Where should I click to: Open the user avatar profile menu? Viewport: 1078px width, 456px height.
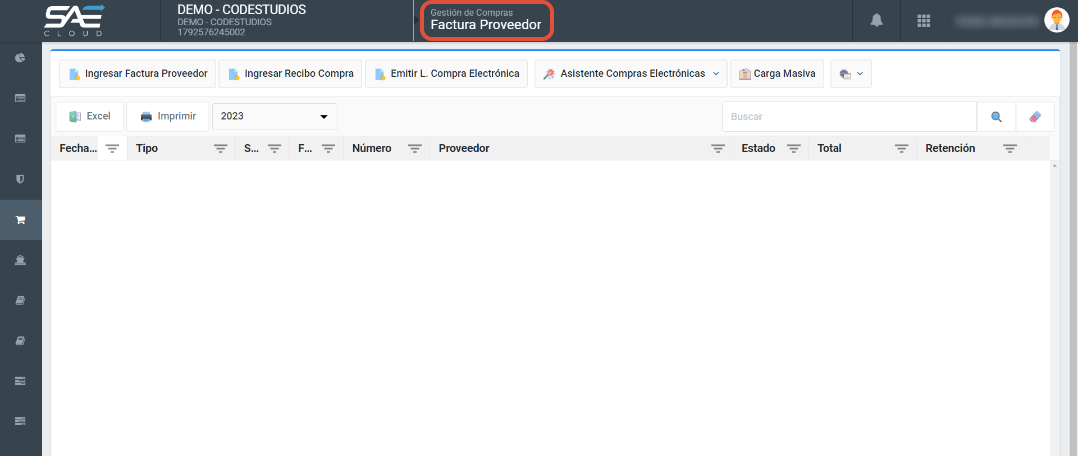coord(1056,21)
